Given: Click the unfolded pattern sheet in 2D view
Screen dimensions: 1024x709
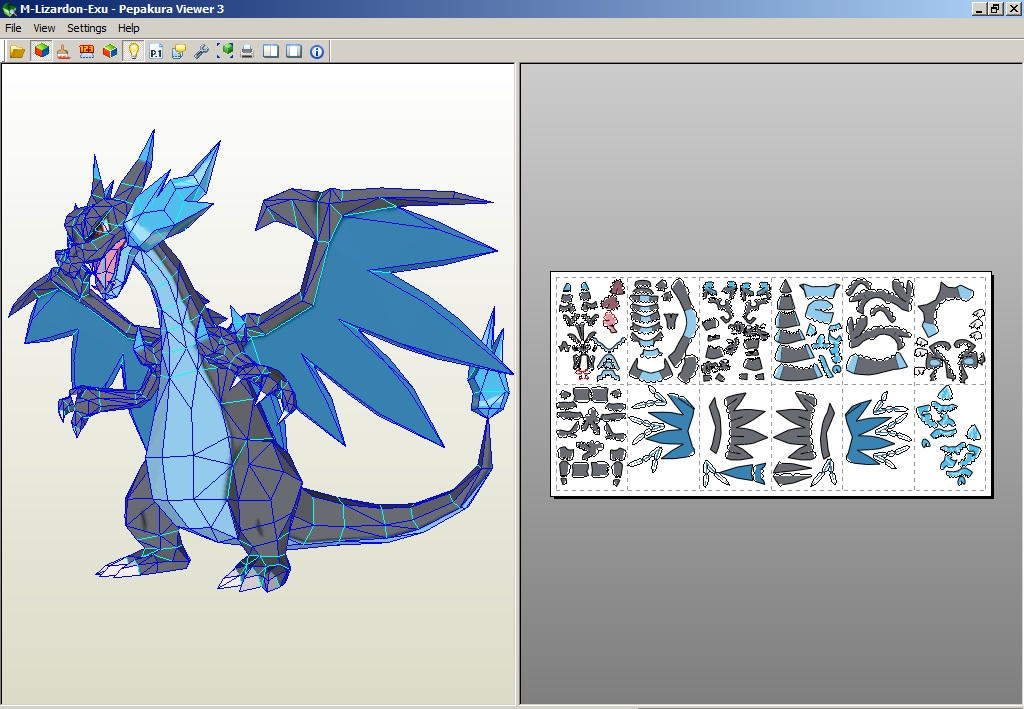Looking at the screenshot, I should [x=771, y=384].
